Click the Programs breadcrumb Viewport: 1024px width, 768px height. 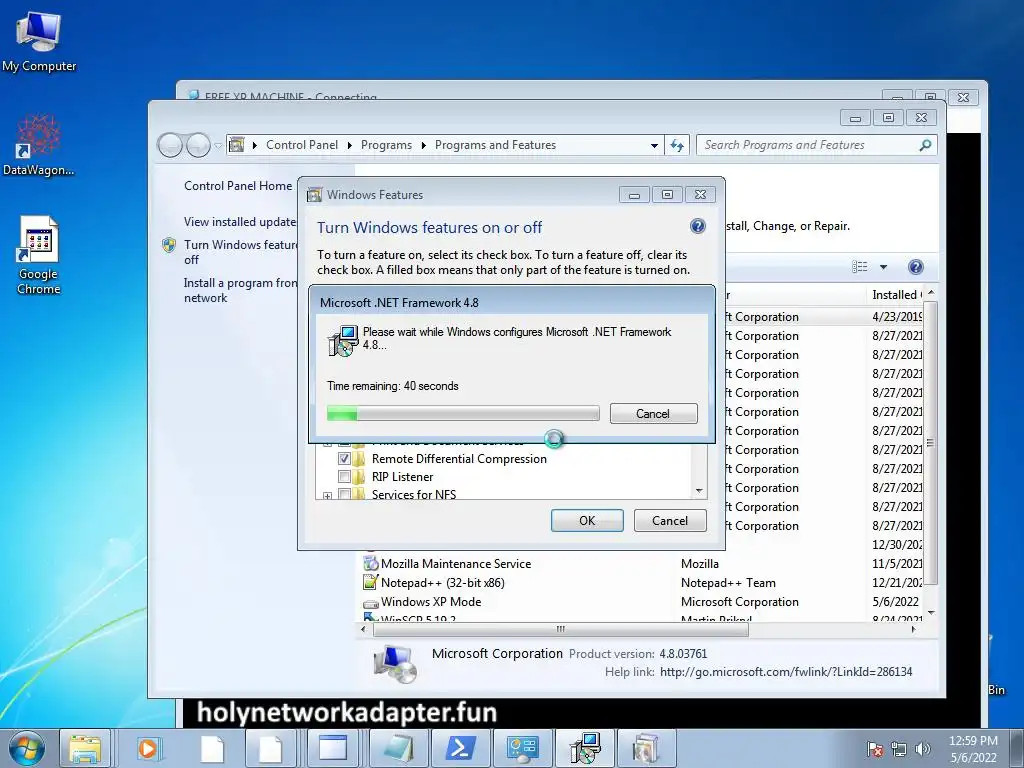(386, 145)
